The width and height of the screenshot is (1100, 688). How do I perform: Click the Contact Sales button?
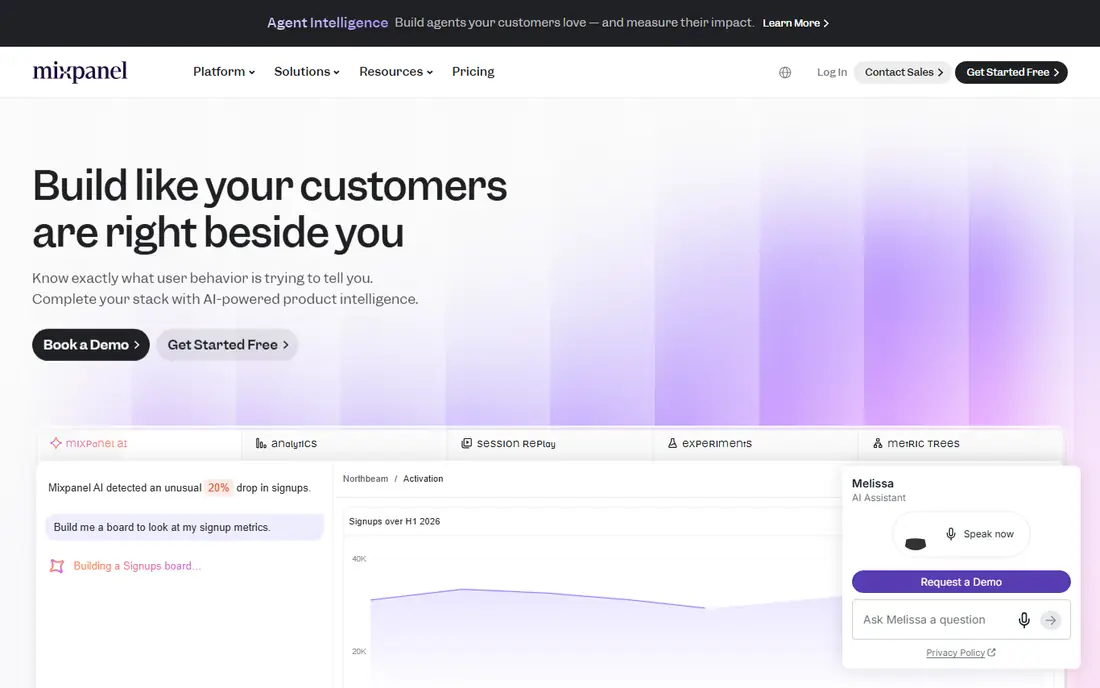click(903, 72)
